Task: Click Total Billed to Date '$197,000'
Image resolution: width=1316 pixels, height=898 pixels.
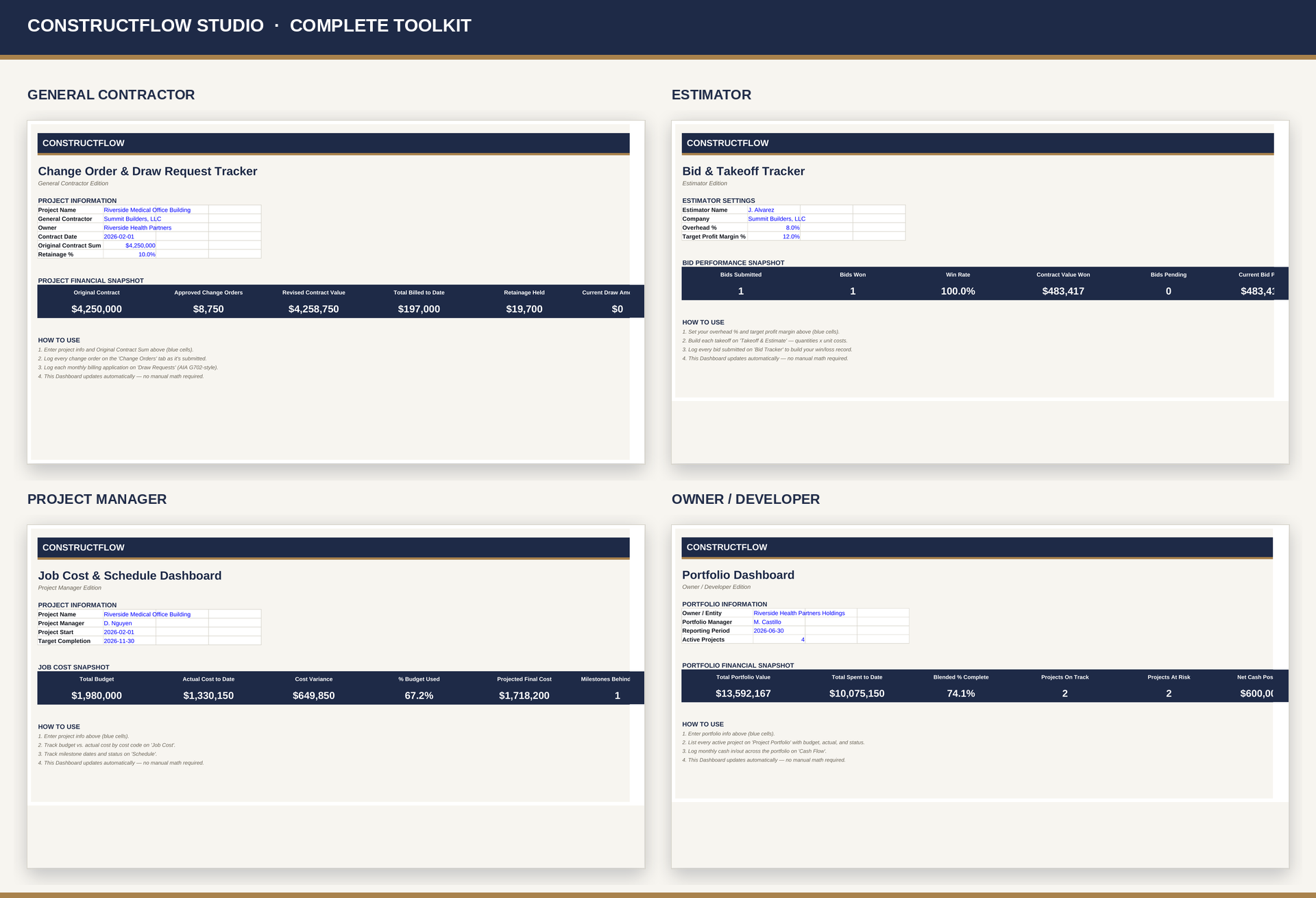Action: 419,309
